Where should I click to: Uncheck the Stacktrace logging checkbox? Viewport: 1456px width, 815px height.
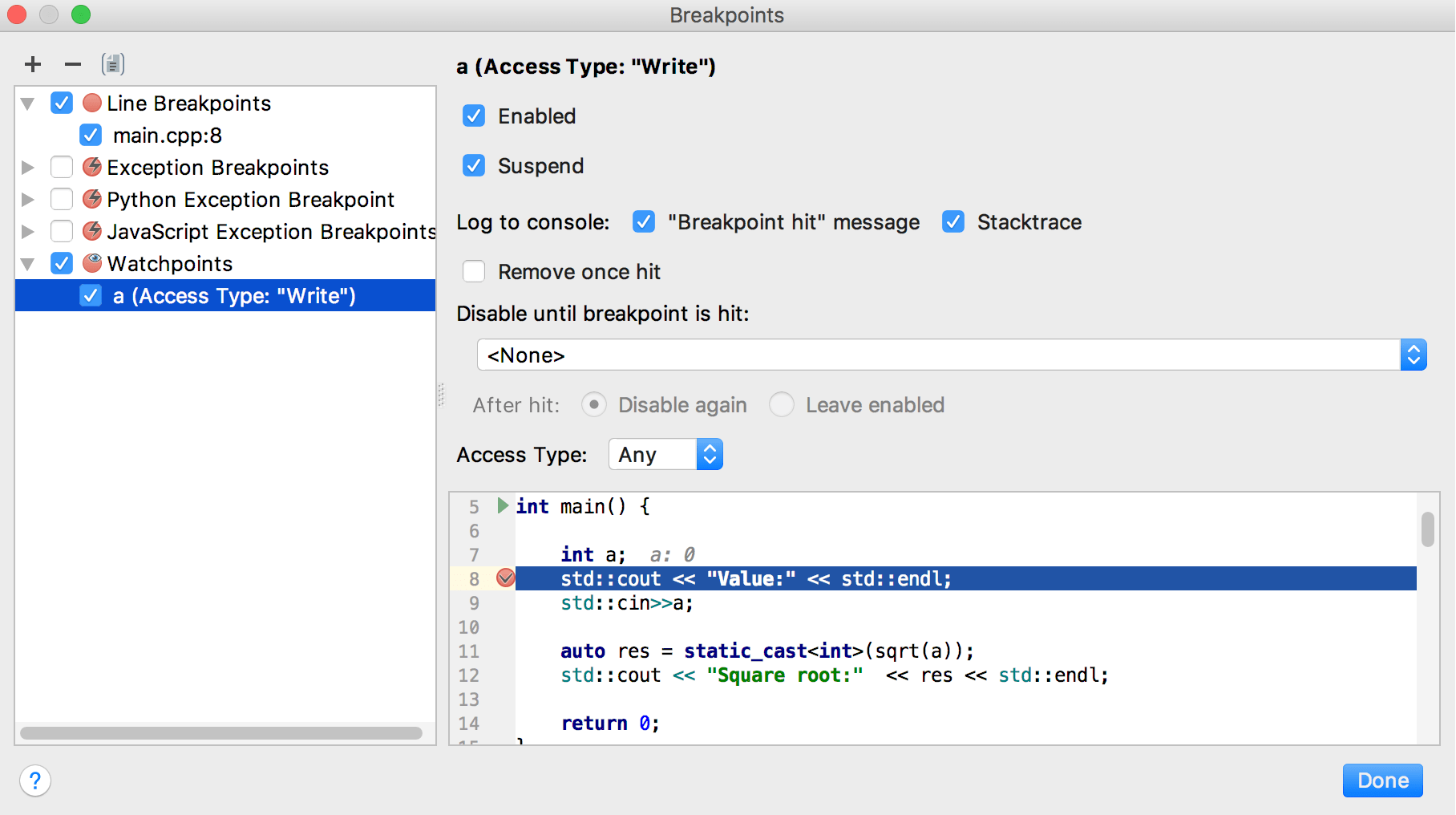tap(953, 222)
